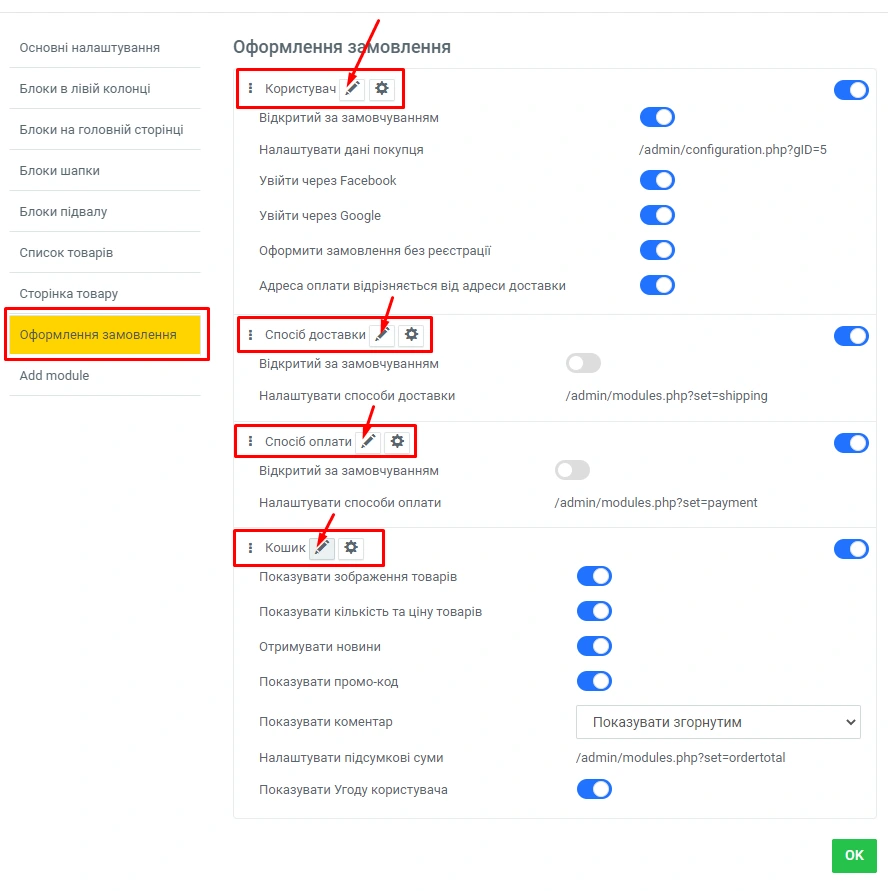Edit Спосіб оплати with pencil icon
The height and width of the screenshot is (891, 888).
coord(369,441)
